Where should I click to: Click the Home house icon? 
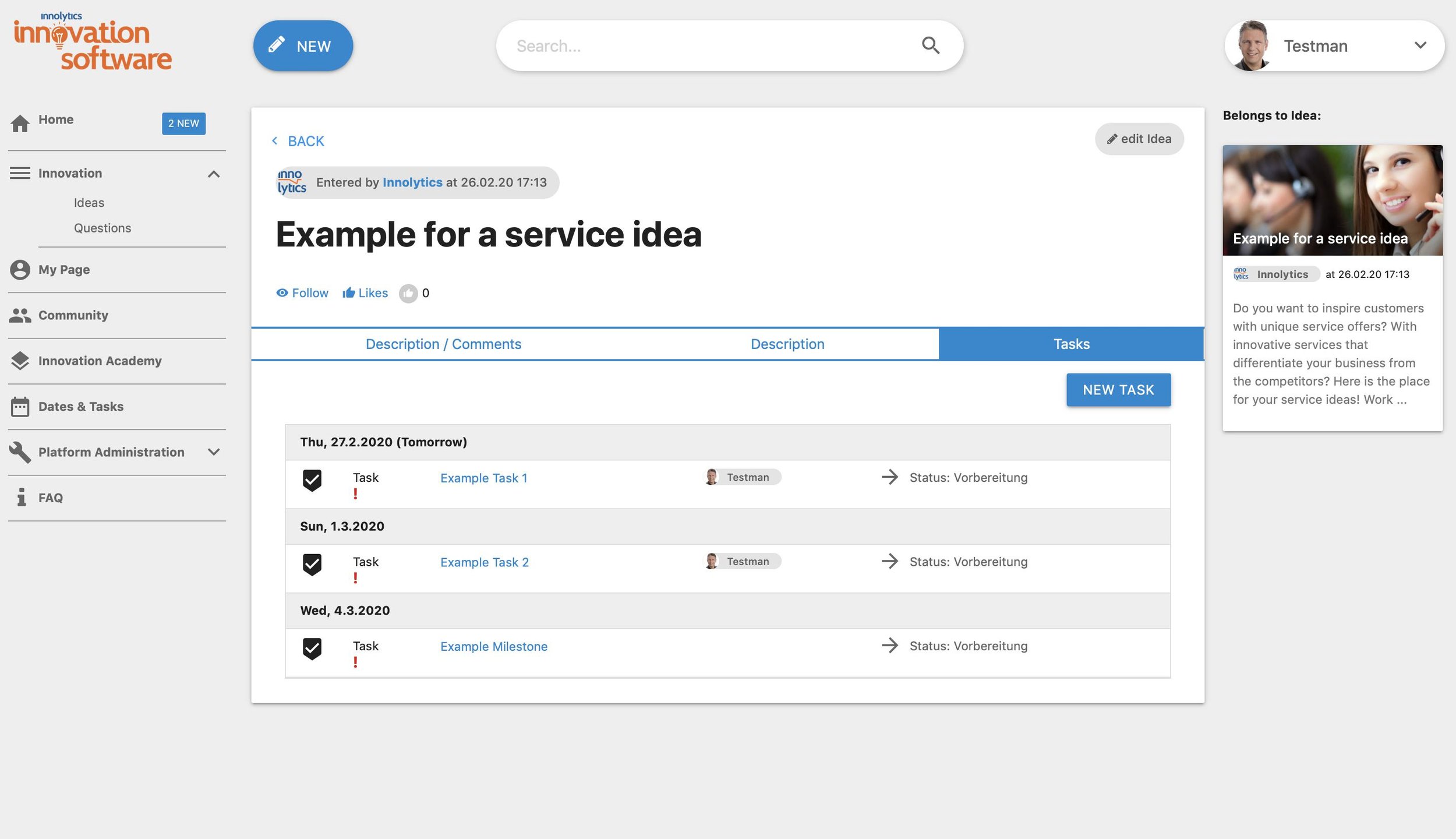coord(20,123)
